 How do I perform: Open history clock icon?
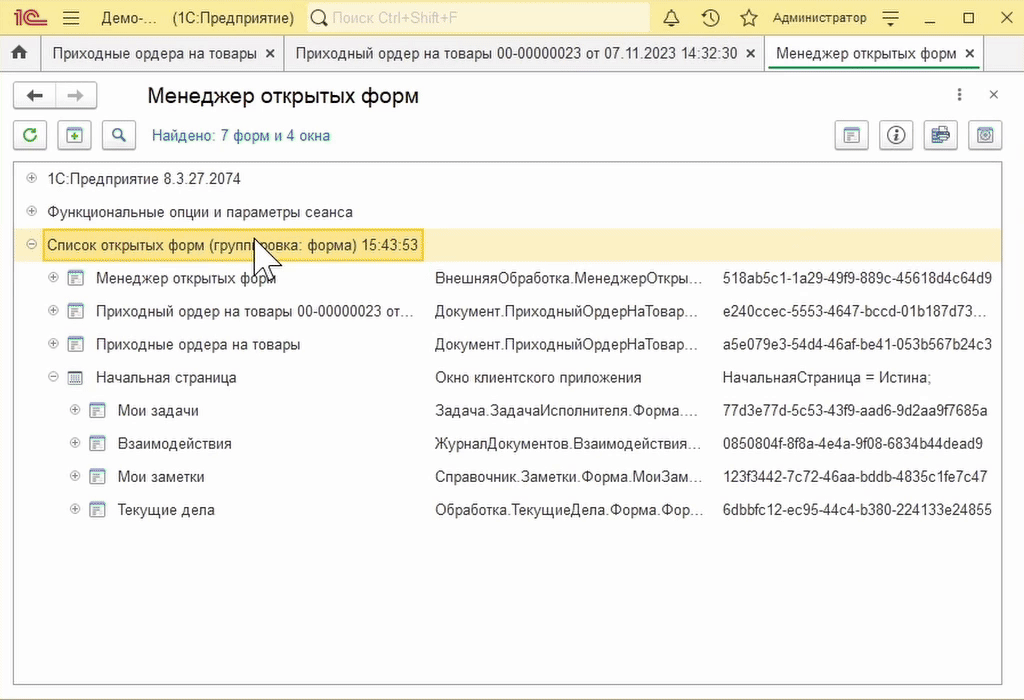[710, 18]
